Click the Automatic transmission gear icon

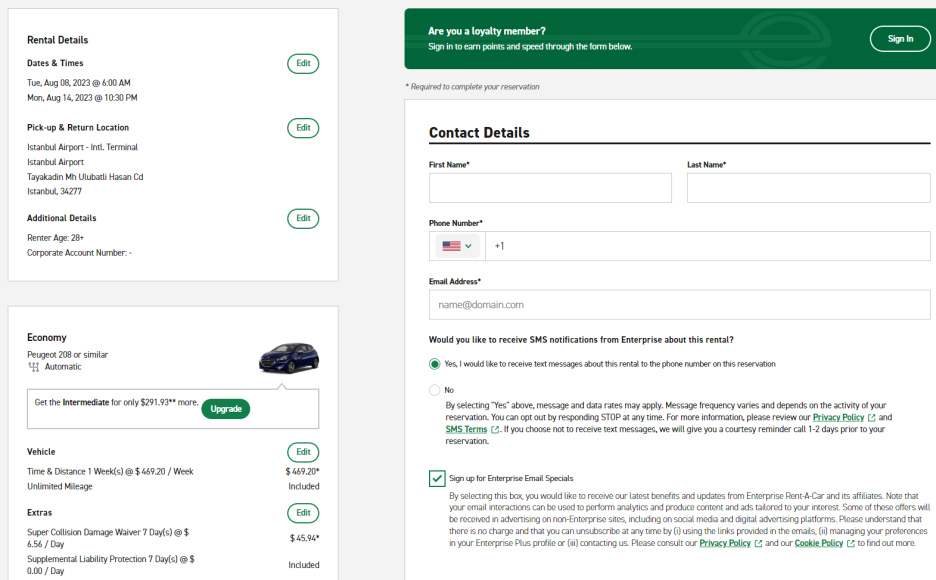pyautogui.click(x=34, y=366)
